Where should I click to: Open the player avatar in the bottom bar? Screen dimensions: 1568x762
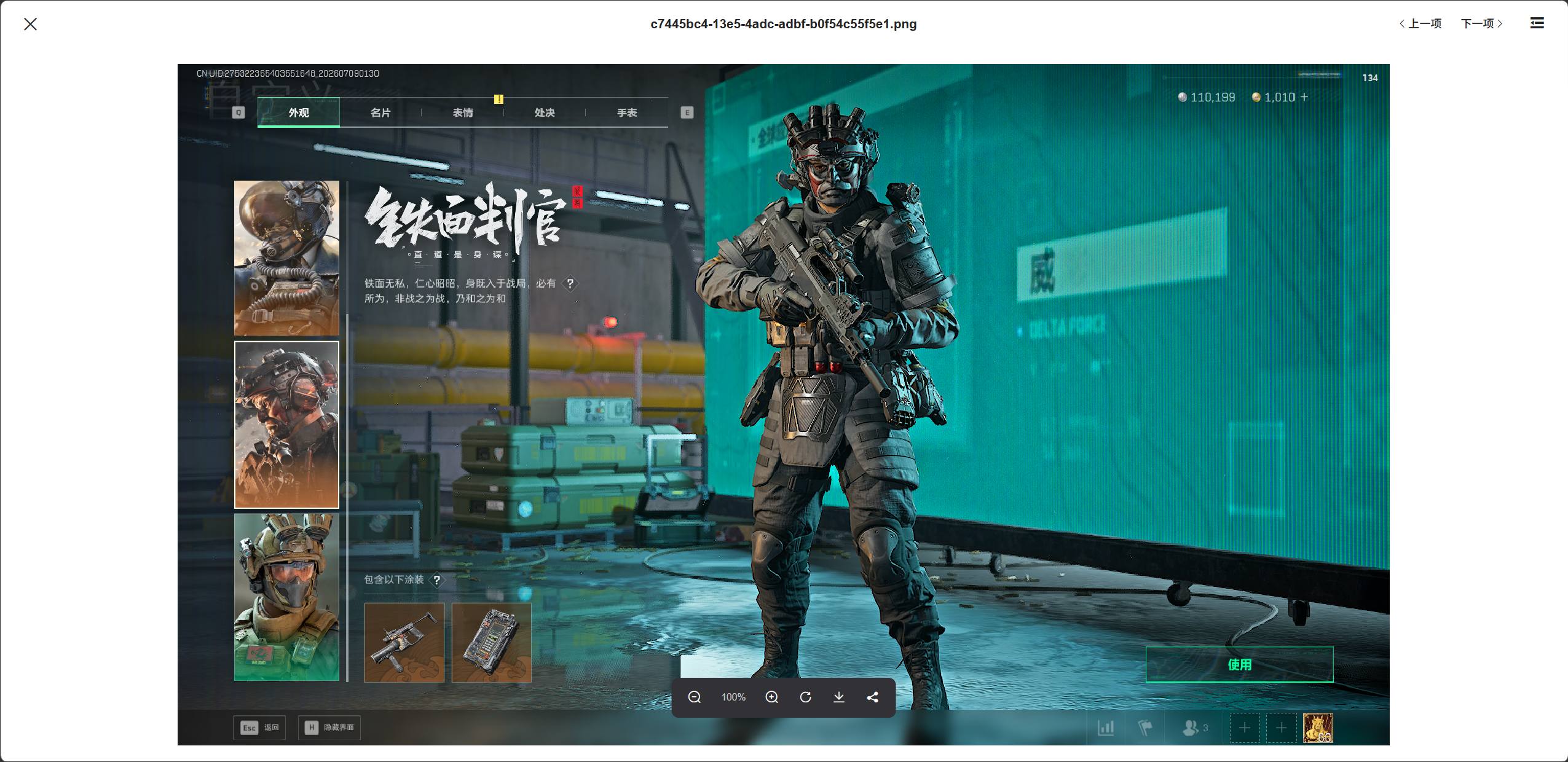[1318, 728]
